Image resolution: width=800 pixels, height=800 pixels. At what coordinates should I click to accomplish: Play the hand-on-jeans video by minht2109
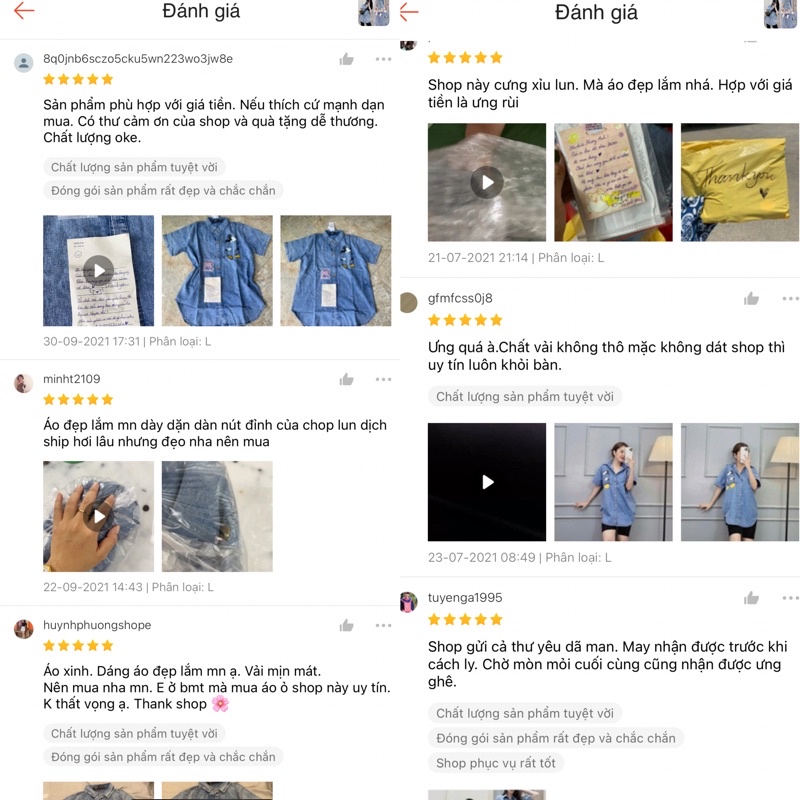point(98,516)
